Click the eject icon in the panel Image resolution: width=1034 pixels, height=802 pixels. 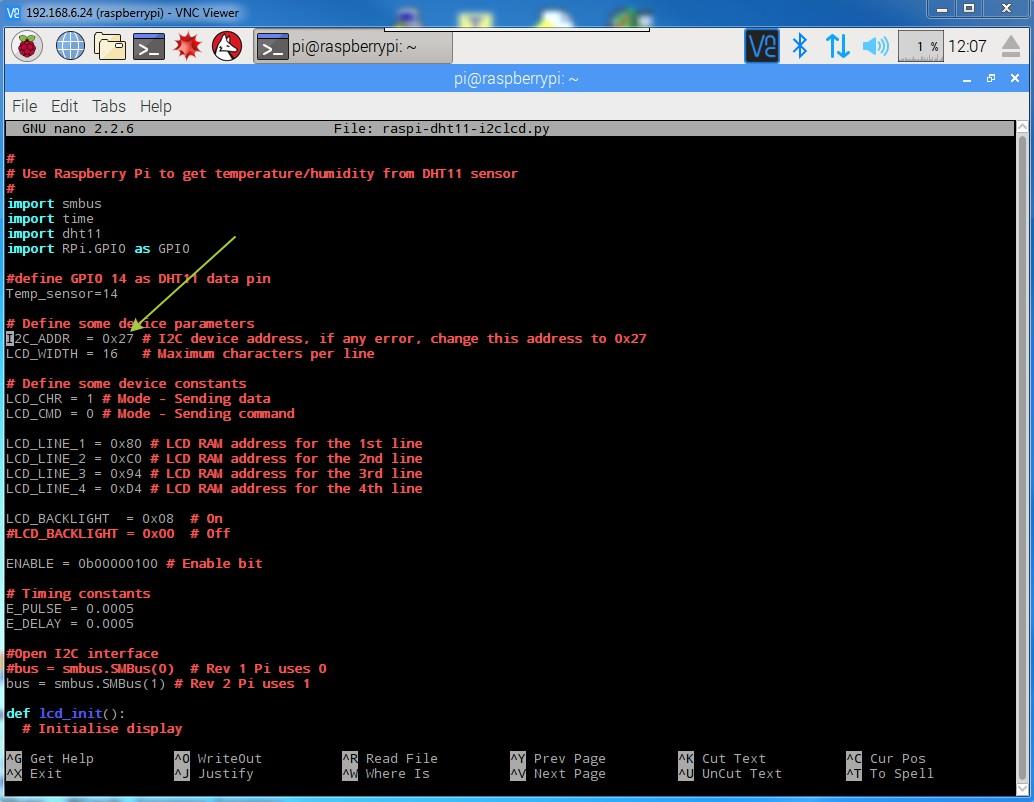pyautogui.click(x=1010, y=46)
